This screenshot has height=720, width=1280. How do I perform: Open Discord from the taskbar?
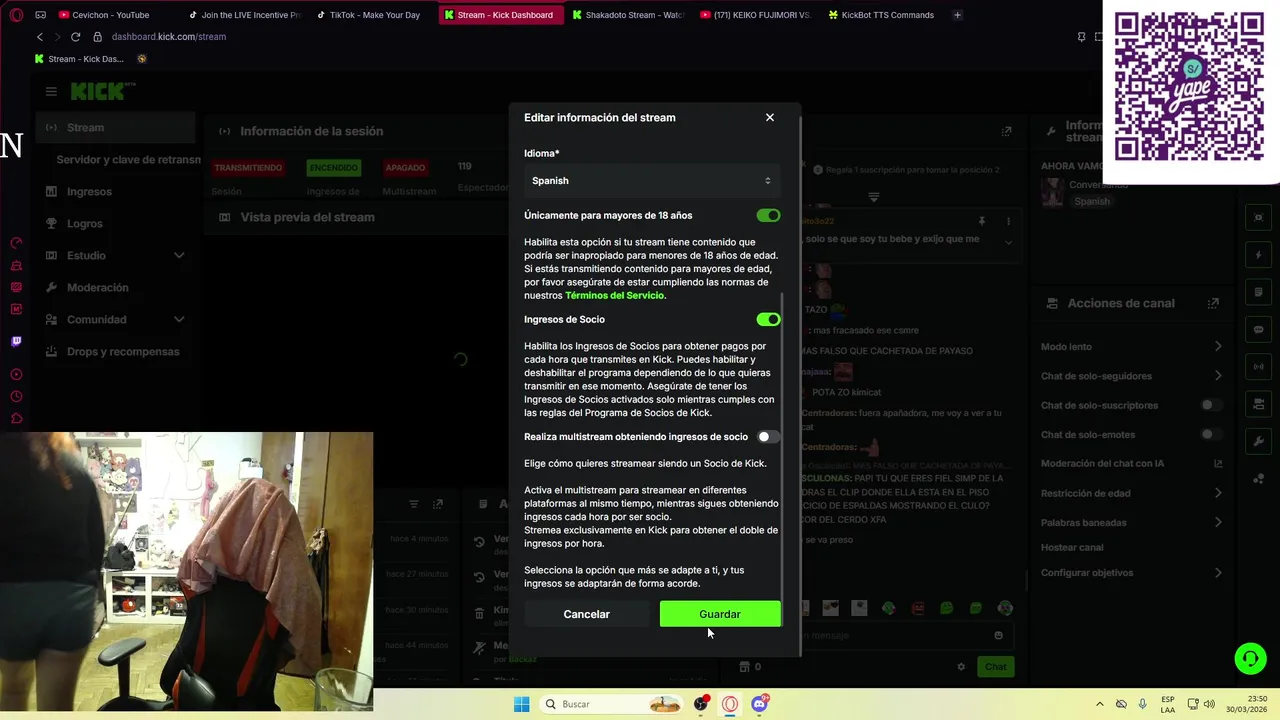pos(760,704)
